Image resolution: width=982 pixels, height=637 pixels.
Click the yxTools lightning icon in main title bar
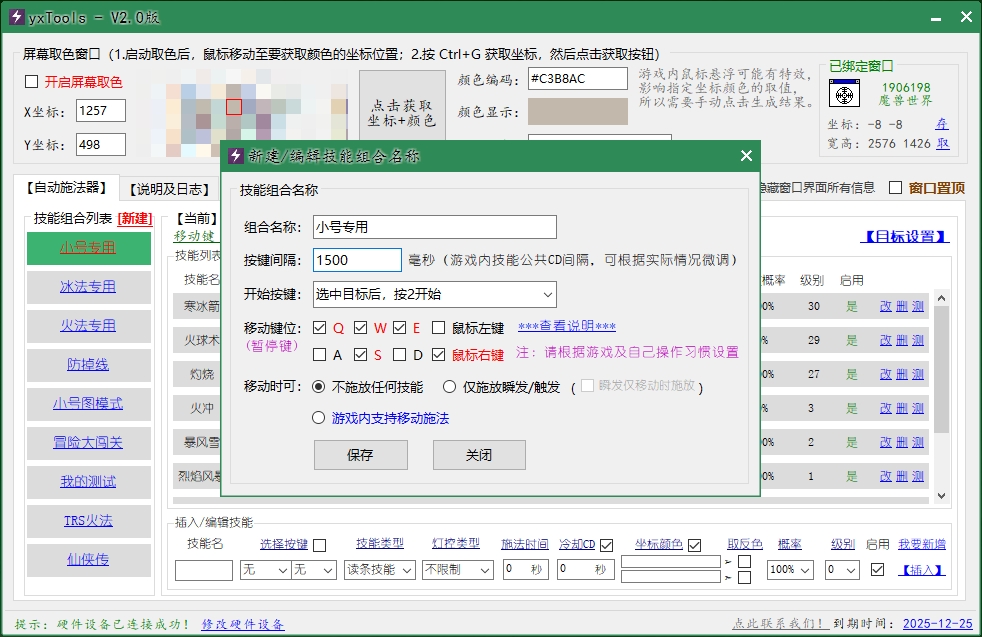coord(16,17)
